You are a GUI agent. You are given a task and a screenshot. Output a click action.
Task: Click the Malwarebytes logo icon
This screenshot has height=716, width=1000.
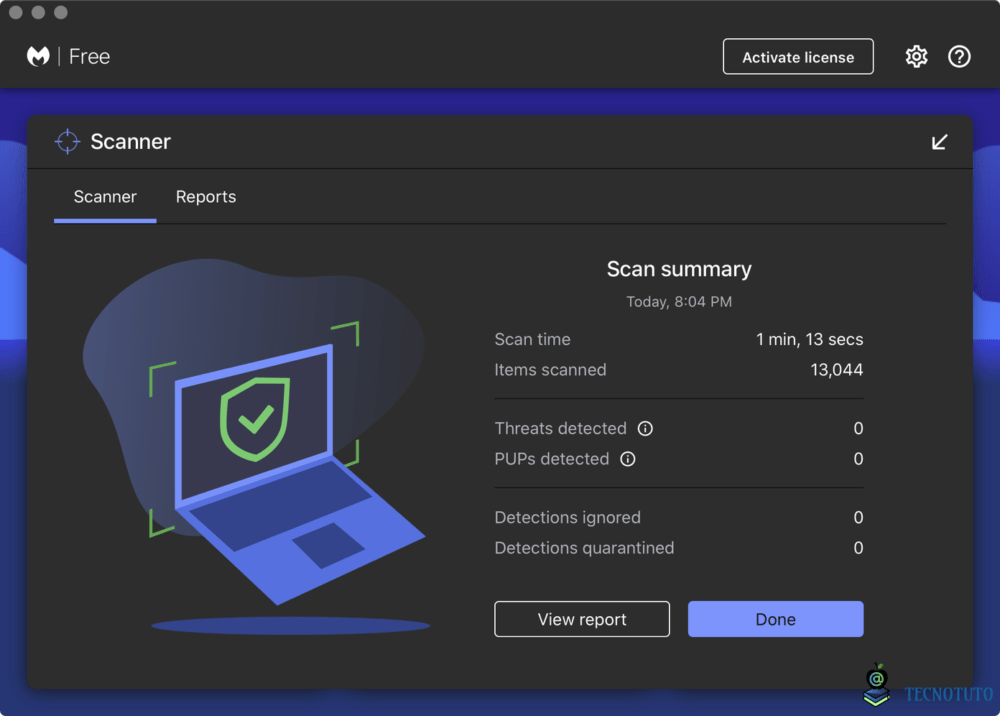pos(38,57)
